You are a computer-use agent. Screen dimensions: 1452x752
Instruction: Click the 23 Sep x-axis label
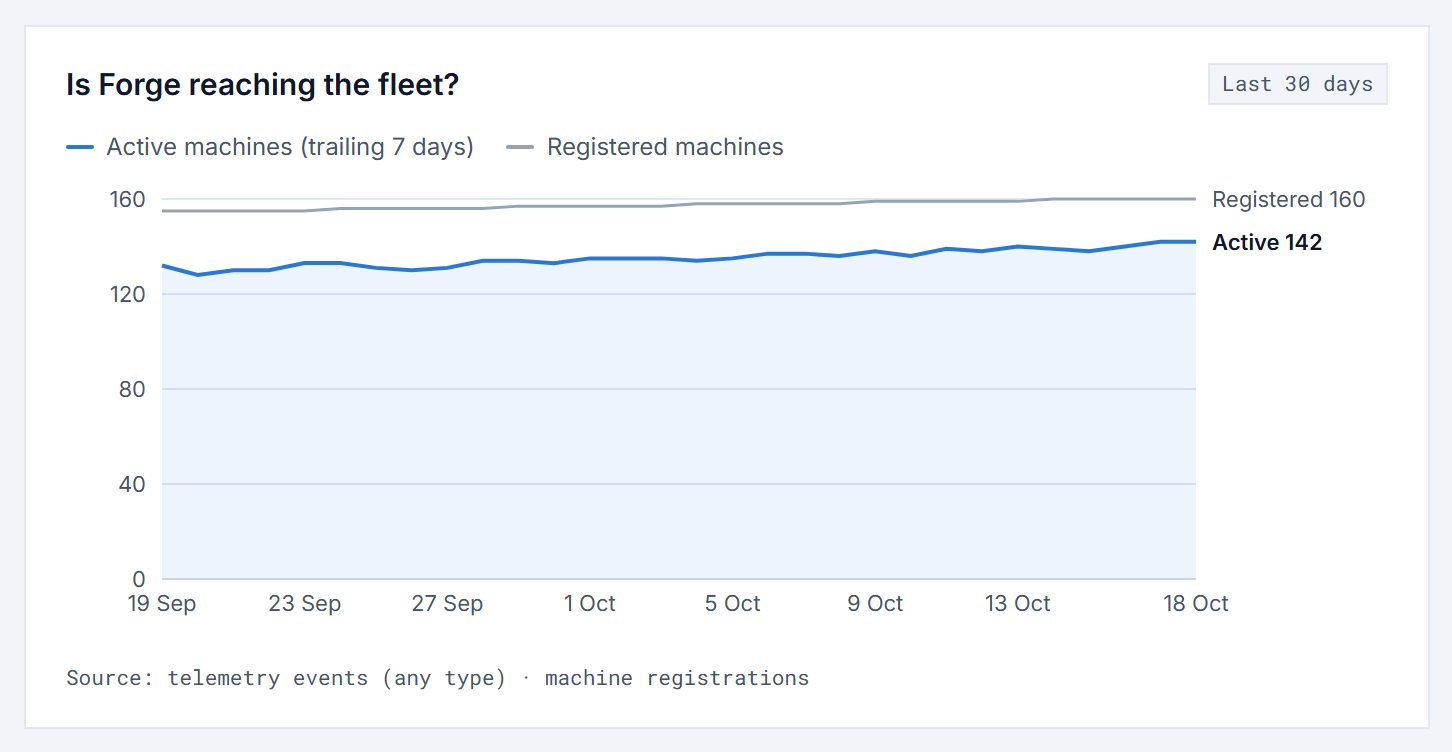coord(305,604)
